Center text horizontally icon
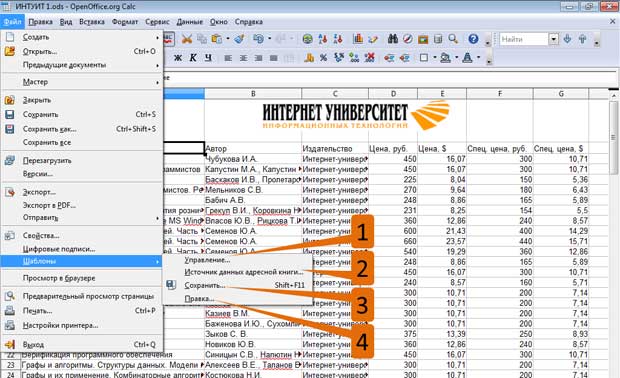 coord(243,58)
